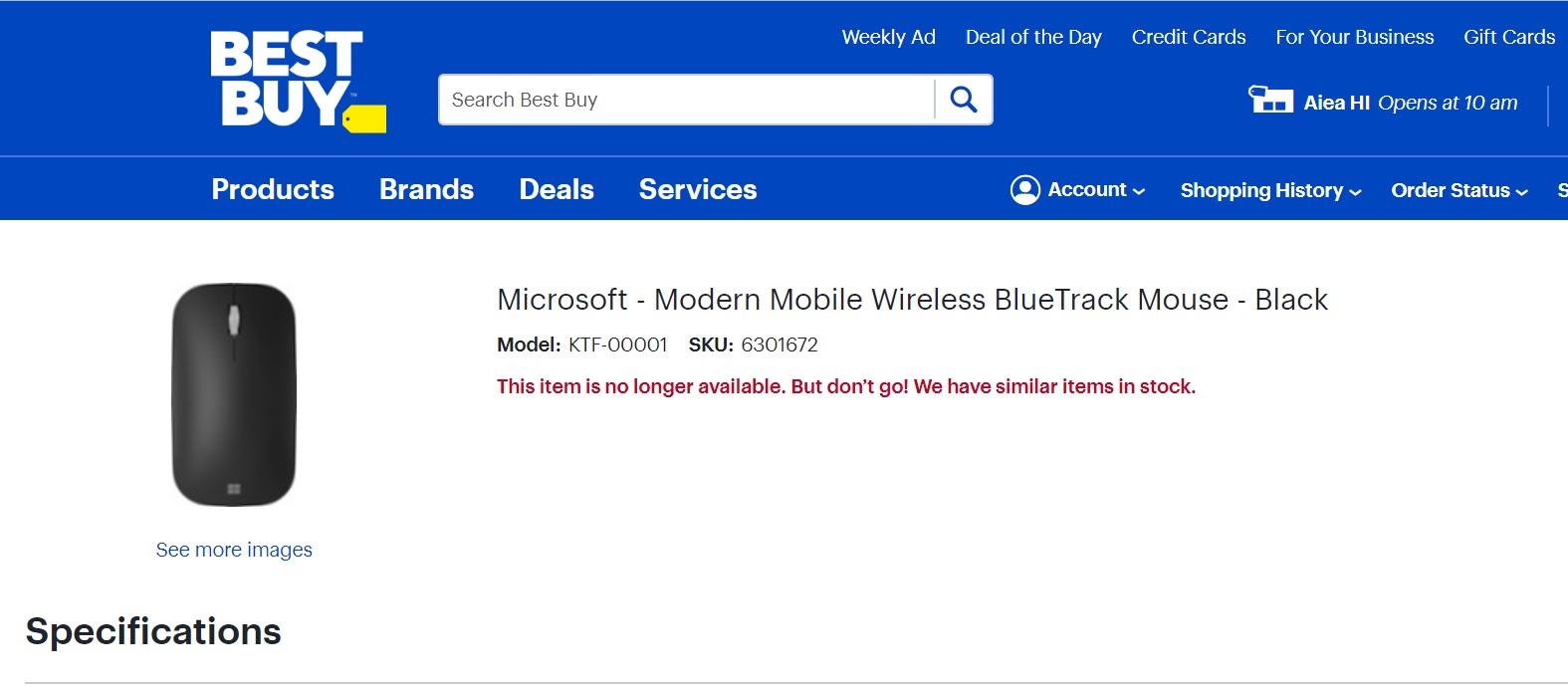Open For Your Business link
This screenshot has width=1568, height=689.
coord(1355,37)
